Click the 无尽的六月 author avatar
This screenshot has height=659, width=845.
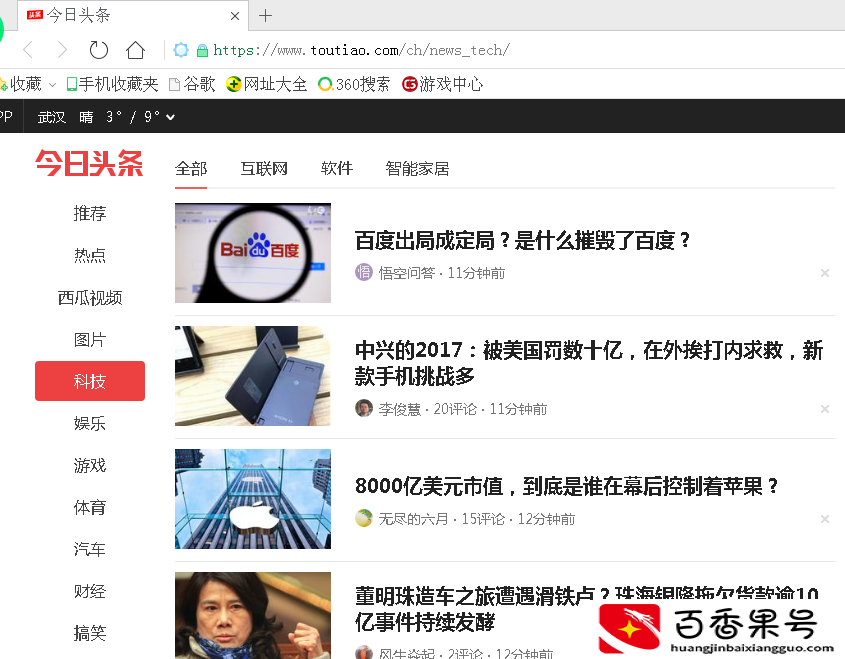point(364,518)
